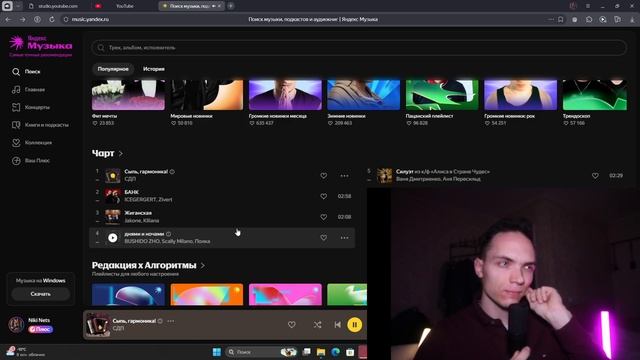Go back in the browser

[9, 19]
